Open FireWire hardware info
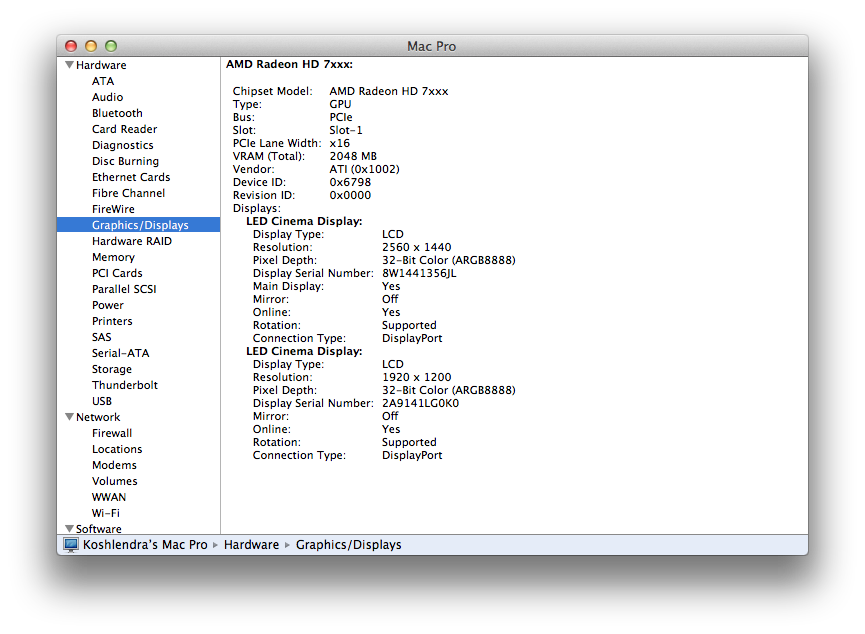 (114, 209)
